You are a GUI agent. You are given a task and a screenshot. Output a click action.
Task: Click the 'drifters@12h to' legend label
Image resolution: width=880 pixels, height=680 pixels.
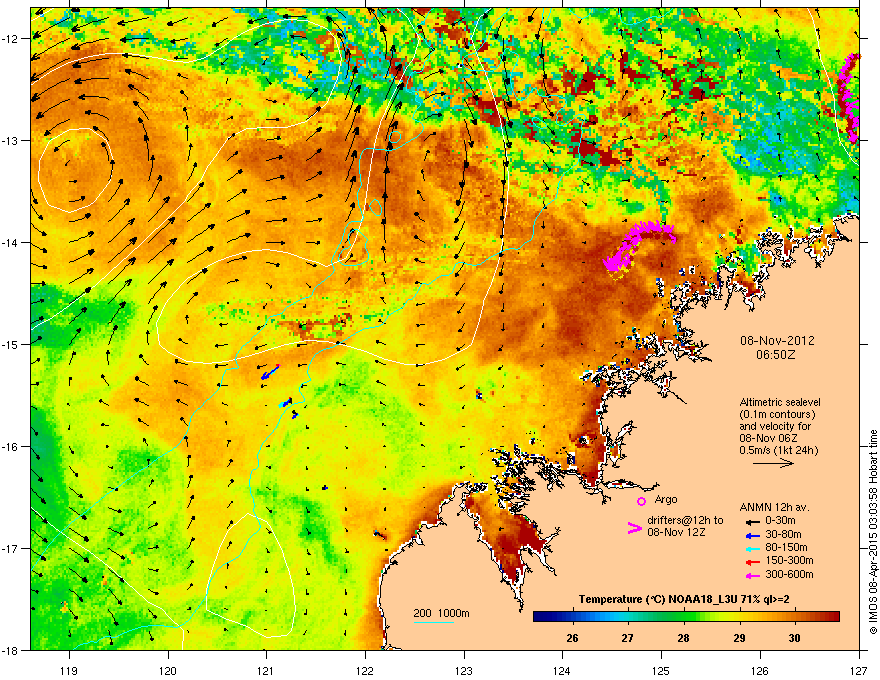pos(685,521)
